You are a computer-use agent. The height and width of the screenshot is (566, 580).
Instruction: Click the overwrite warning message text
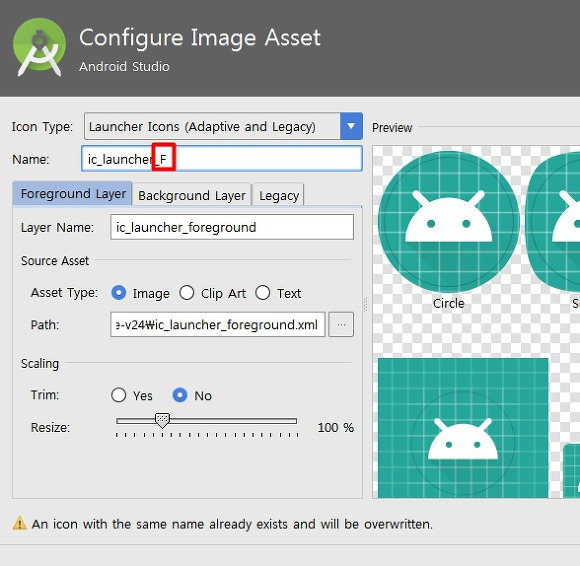(x=232, y=524)
